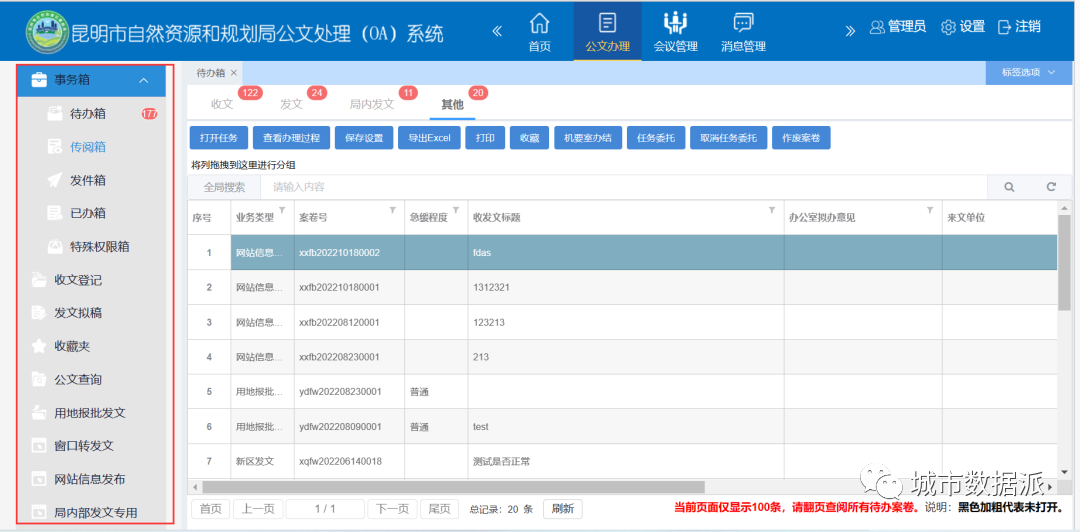Click the 特殊权限箱 icon
The width and height of the screenshot is (1080, 532).
55,246
